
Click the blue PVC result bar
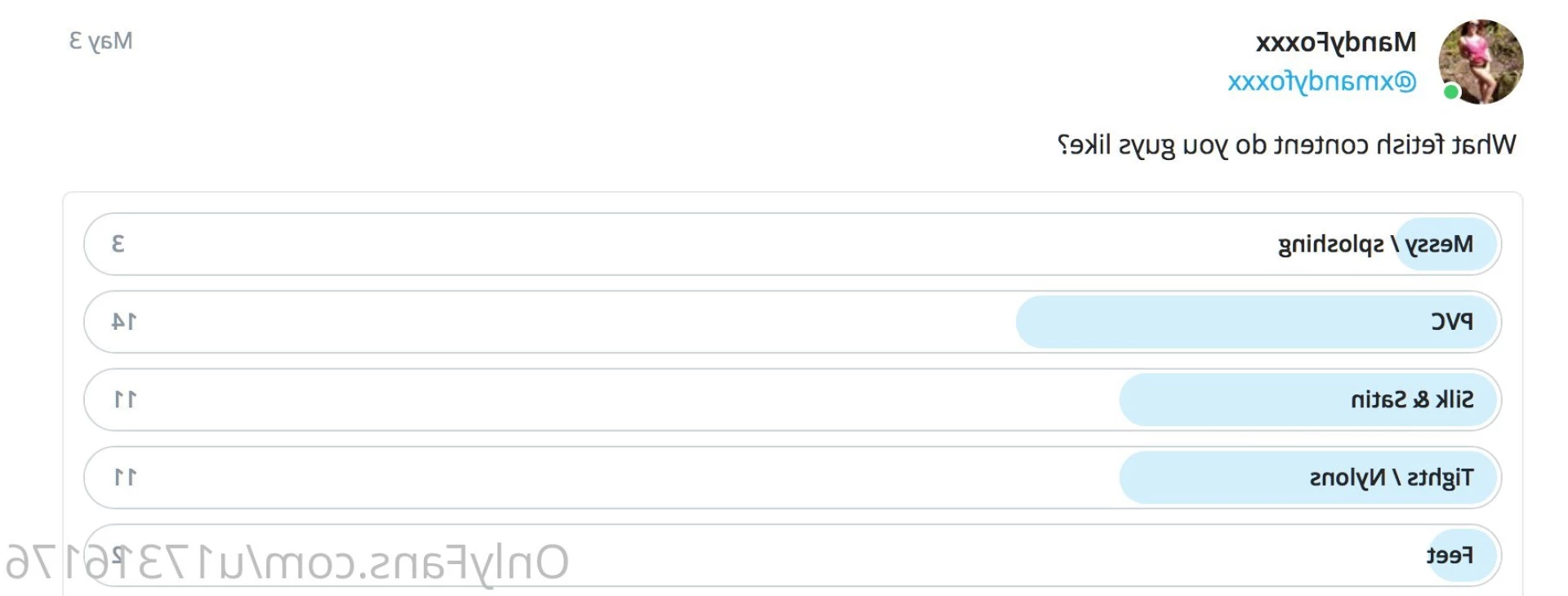coord(1256,322)
